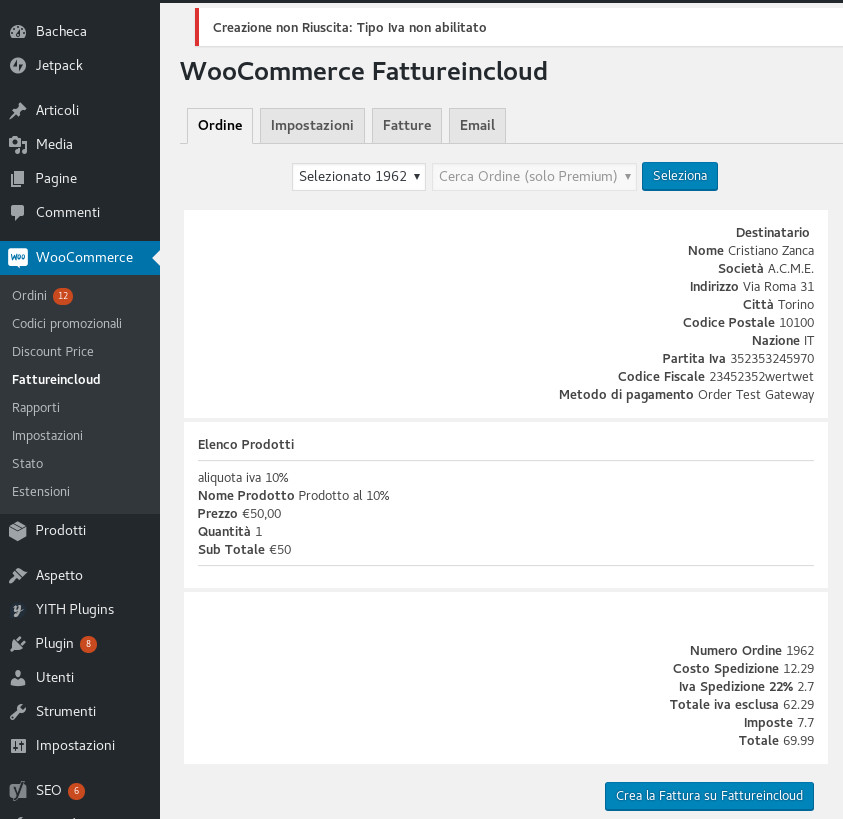Click the YITH Plugins icon

pyautogui.click(x=18, y=610)
